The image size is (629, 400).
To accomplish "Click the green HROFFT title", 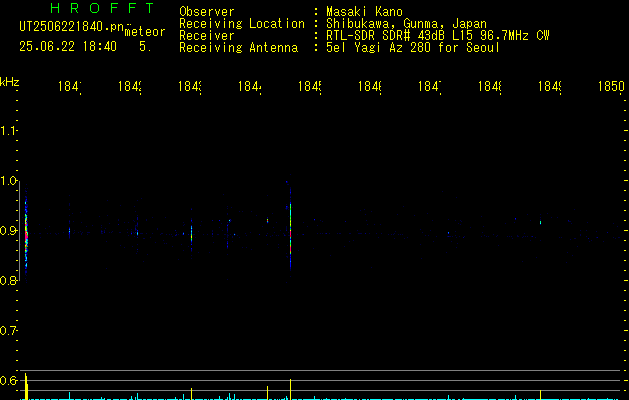I will [x=102, y=8].
